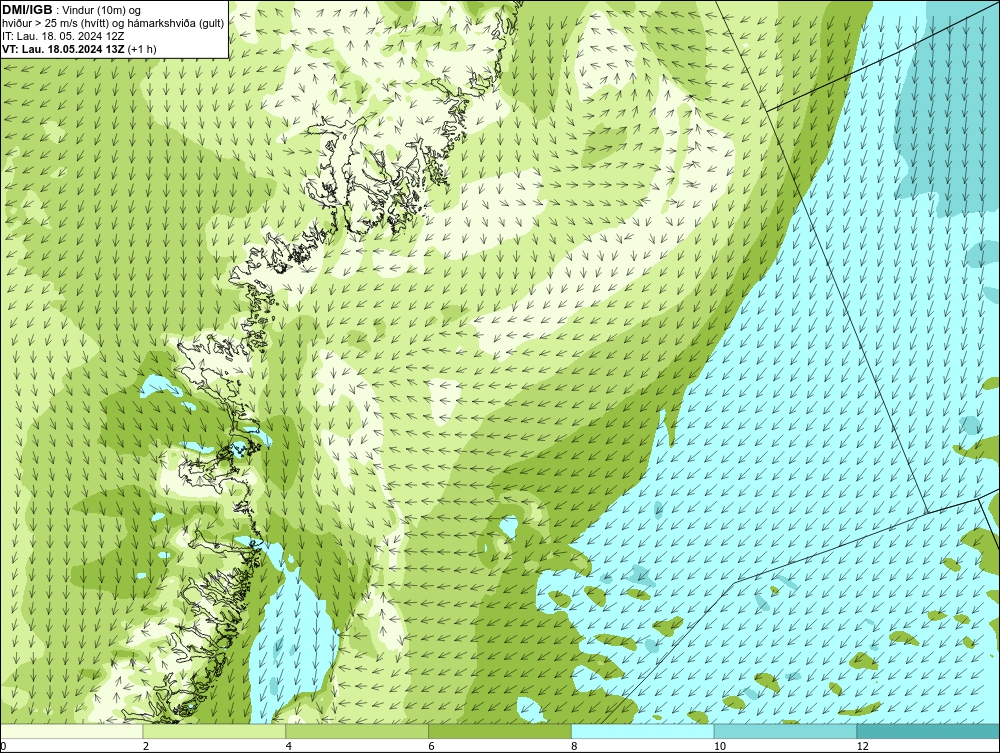Image resolution: width=1000 pixels, height=753 pixels.
Task: Click the 'Vindur (10m) og' header text
Action: click(102, 10)
